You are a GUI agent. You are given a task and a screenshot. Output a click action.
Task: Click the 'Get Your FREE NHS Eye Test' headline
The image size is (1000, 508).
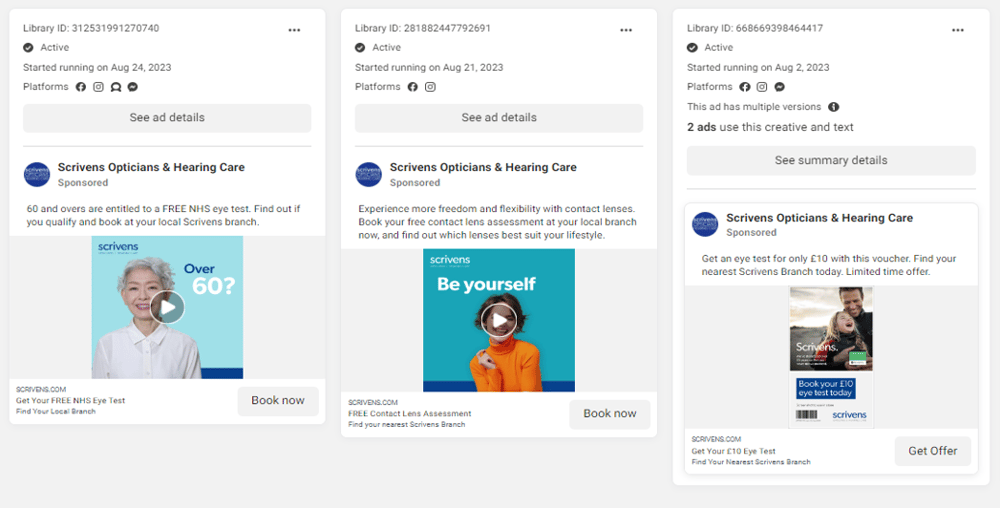[x=71, y=401]
